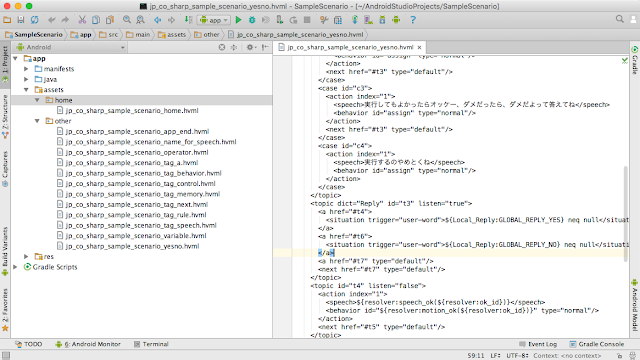Image resolution: width=640 pixels, height=360 pixels.
Task: Click the Search Everywhere magnifier
Action: click(620, 19)
